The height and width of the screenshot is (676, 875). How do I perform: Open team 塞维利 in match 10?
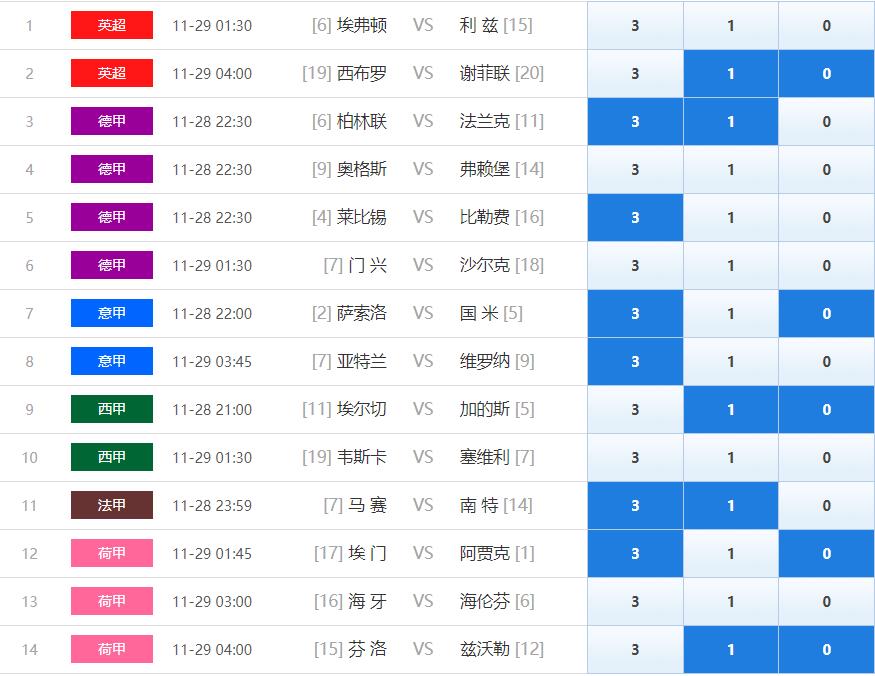[484, 457]
